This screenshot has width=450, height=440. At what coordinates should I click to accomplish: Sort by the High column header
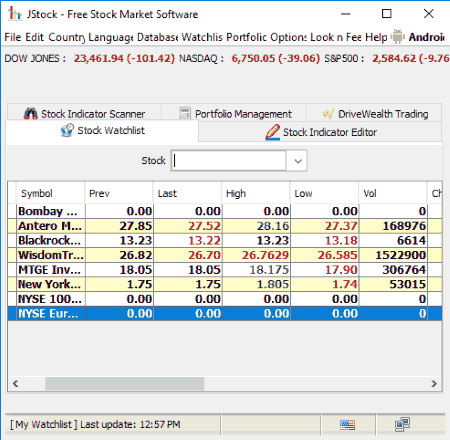[x=256, y=193]
